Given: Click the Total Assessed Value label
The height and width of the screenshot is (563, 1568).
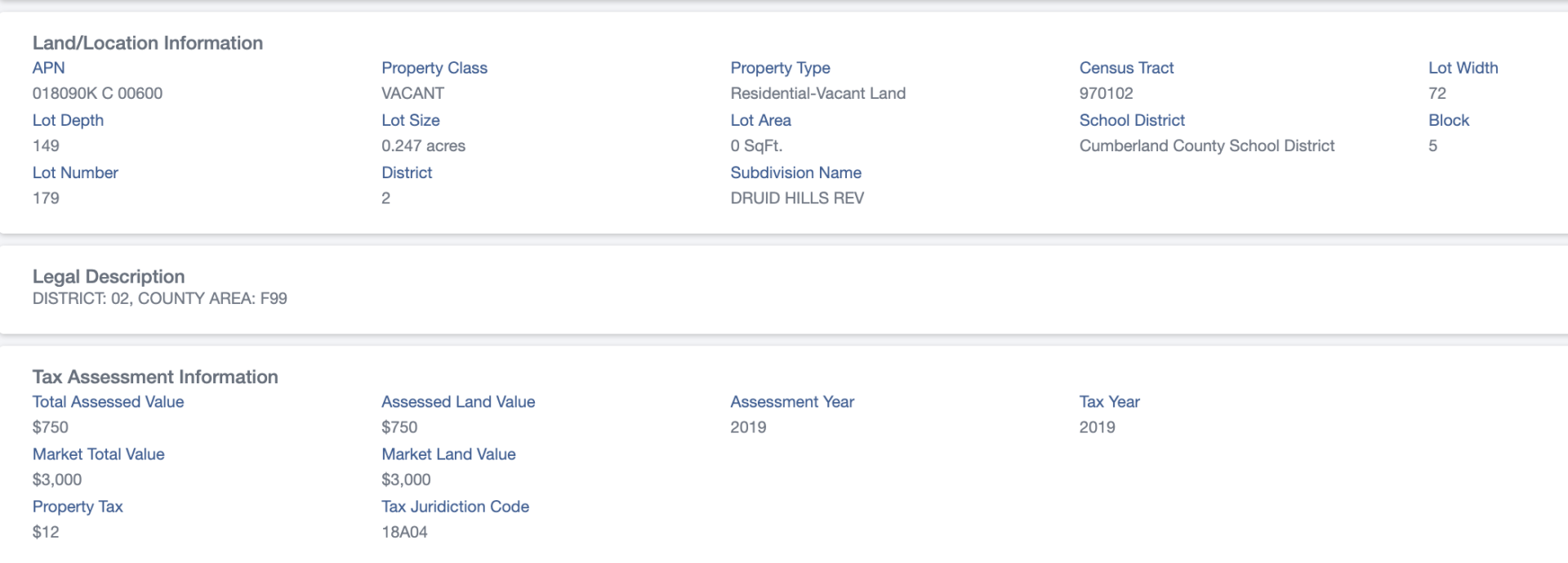Looking at the screenshot, I should click(x=108, y=402).
